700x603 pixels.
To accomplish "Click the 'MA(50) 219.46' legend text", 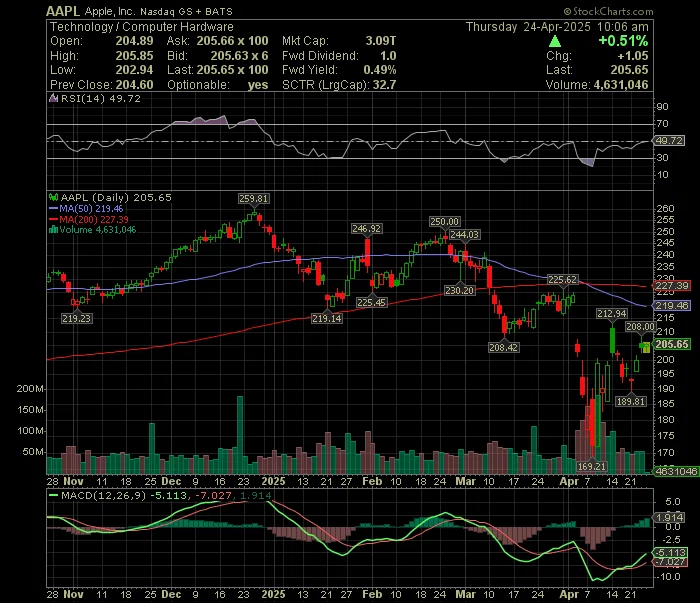I will pos(91,209).
